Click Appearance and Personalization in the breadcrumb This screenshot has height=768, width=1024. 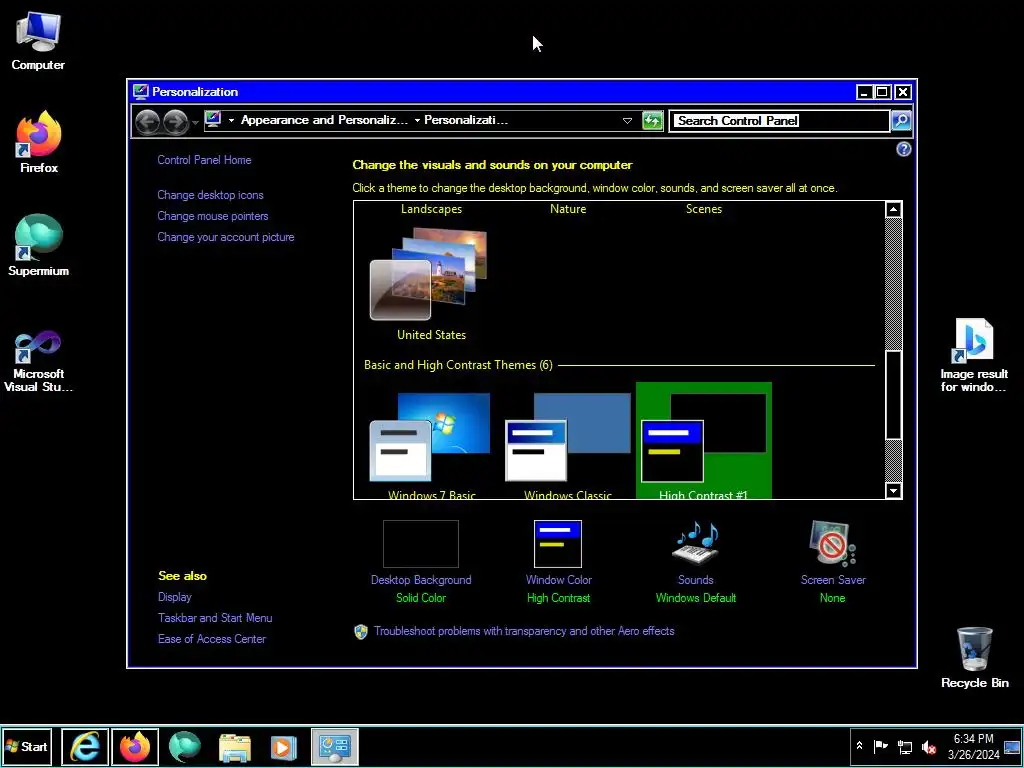pos(324,120)
